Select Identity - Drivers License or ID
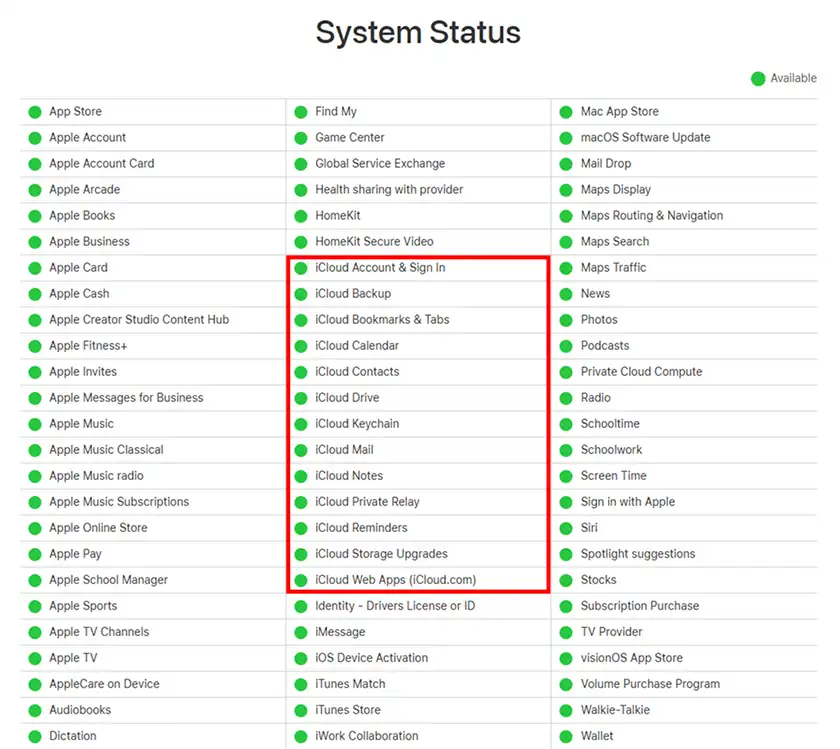Viewport: 840px width, 749px height. tap(395, 606)
